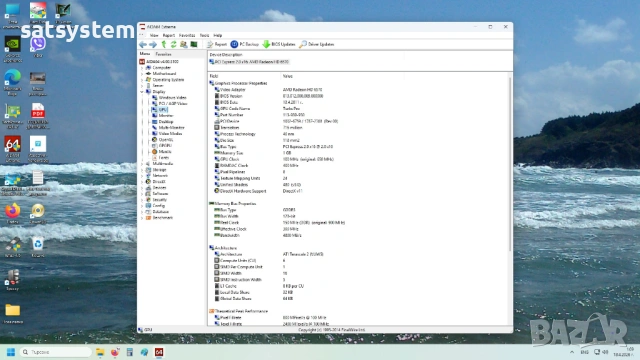
Task: Open the Report wizard from toolbar
Action: click(217, 44)
